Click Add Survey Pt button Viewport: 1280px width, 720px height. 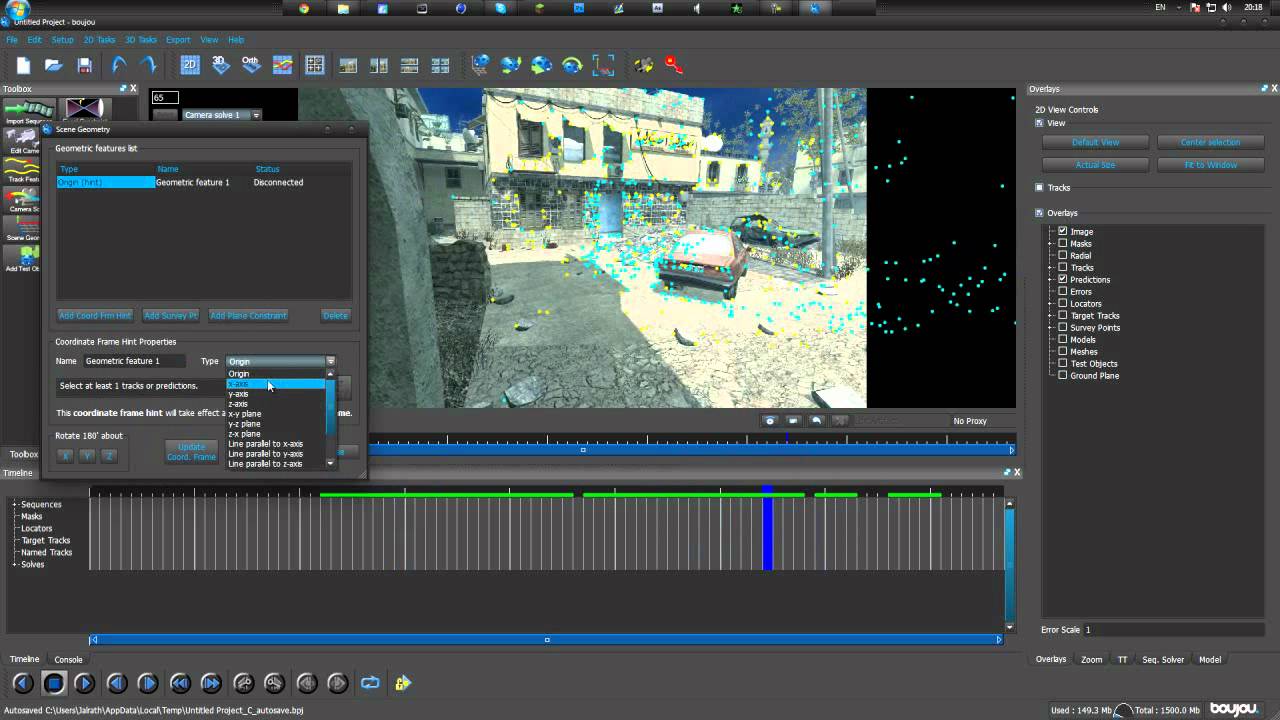pos(171,315)
